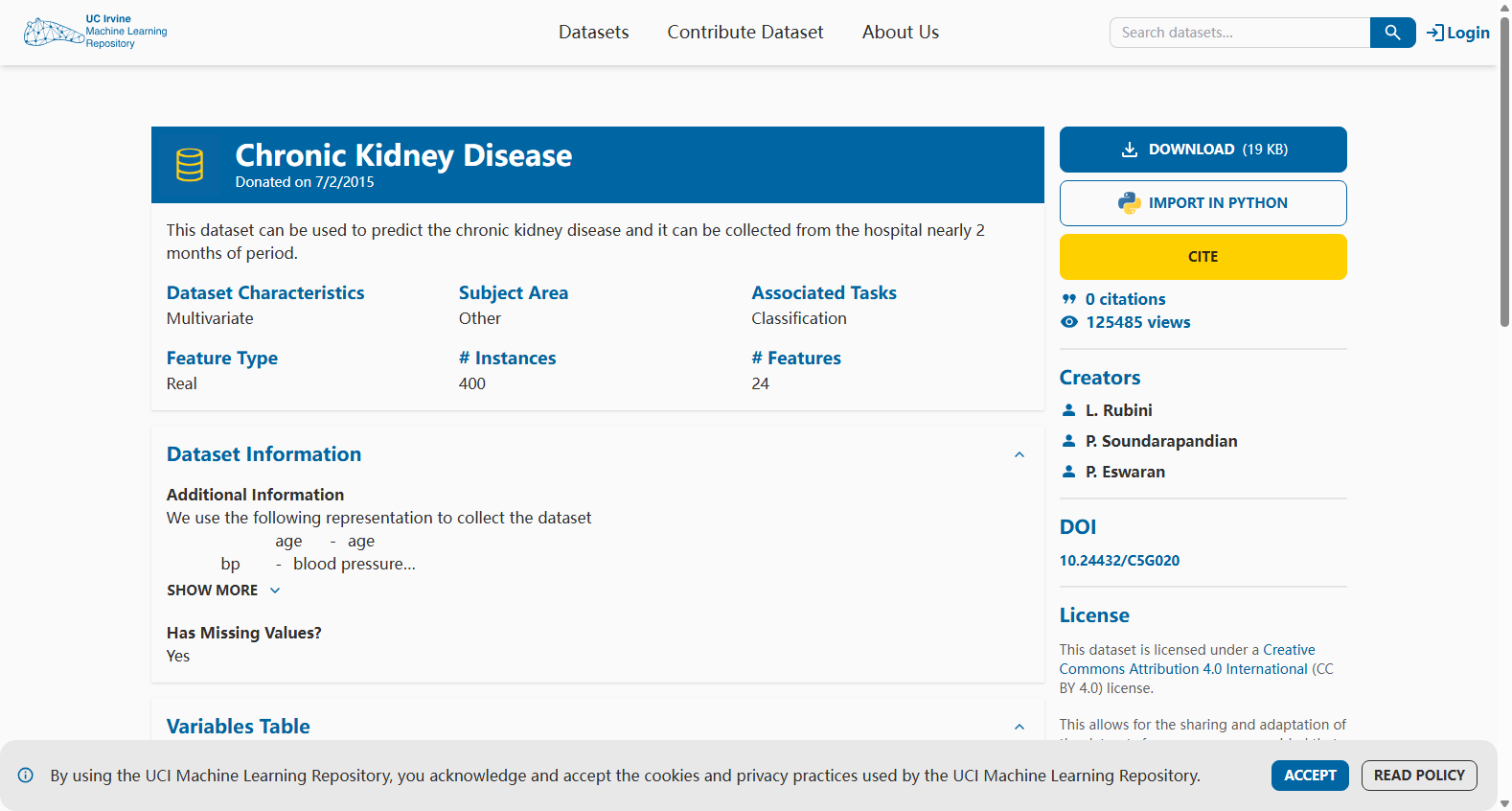Click the 0 citations link
Viewport: 1512px width, 811px height.
1125,299
